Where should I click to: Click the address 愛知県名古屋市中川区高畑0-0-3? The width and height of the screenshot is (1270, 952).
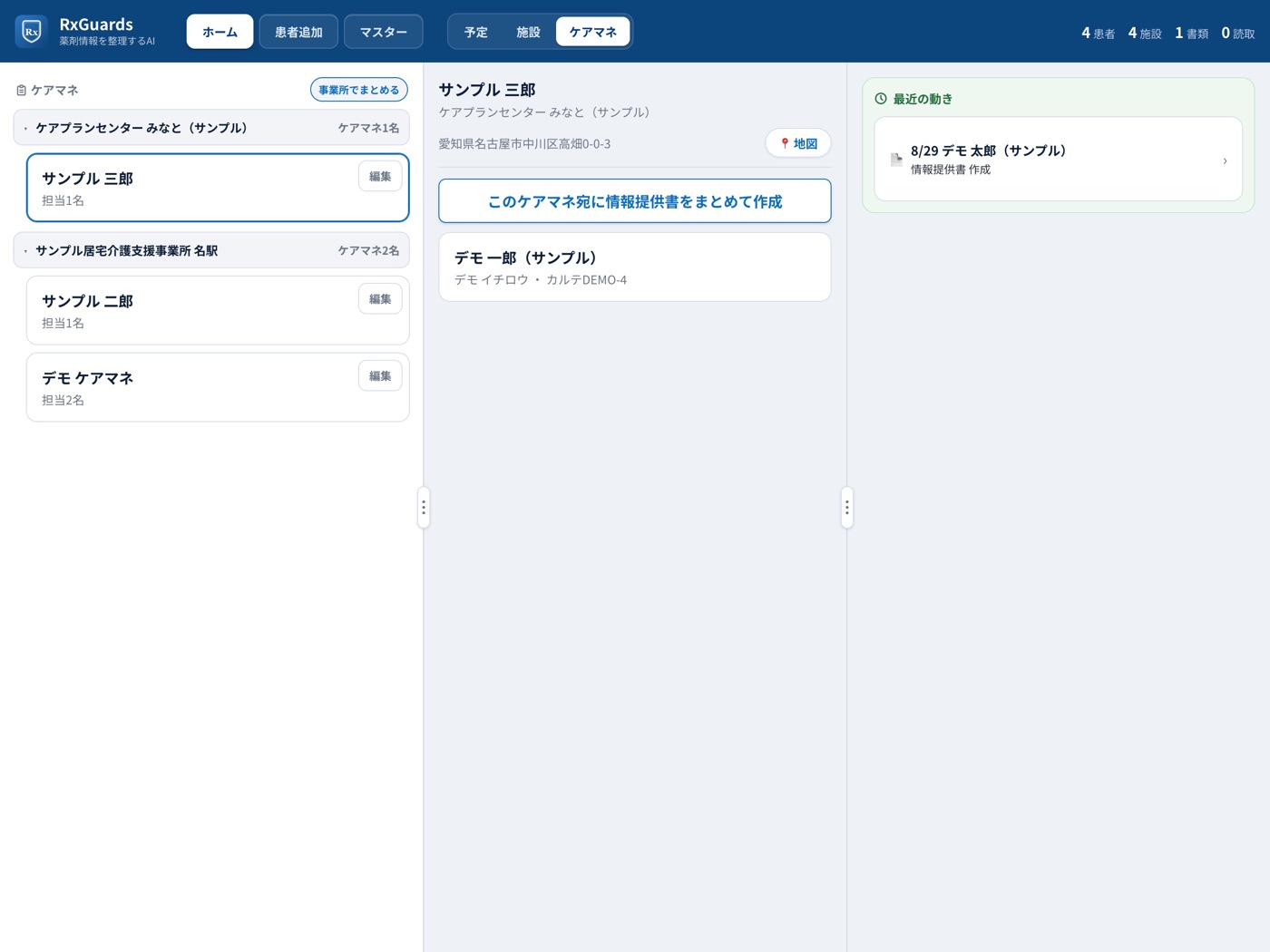[524, 144]
